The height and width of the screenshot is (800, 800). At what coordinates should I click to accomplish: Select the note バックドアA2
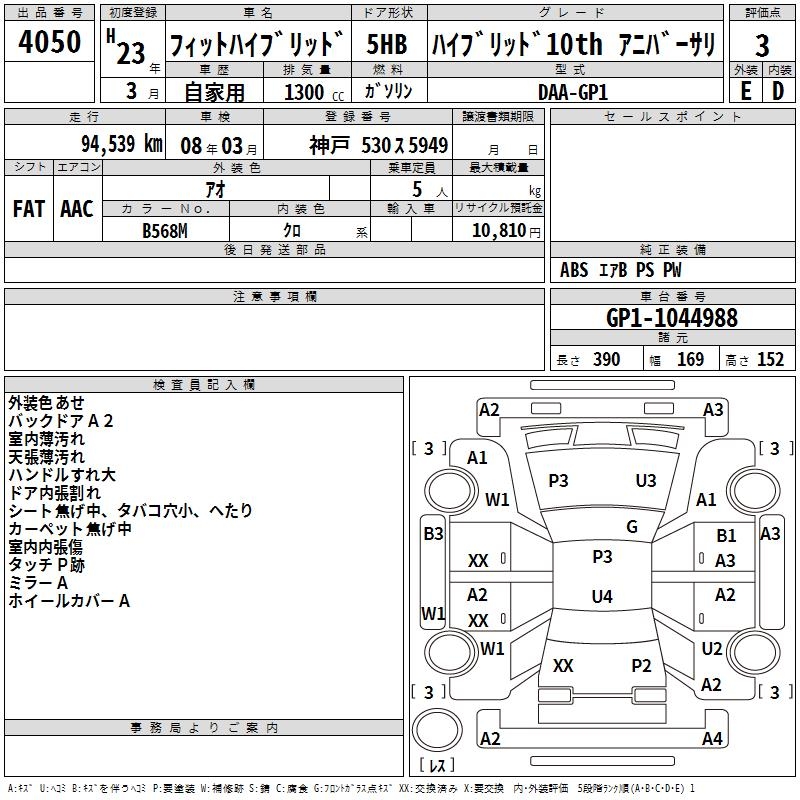[x=61, y=421]
